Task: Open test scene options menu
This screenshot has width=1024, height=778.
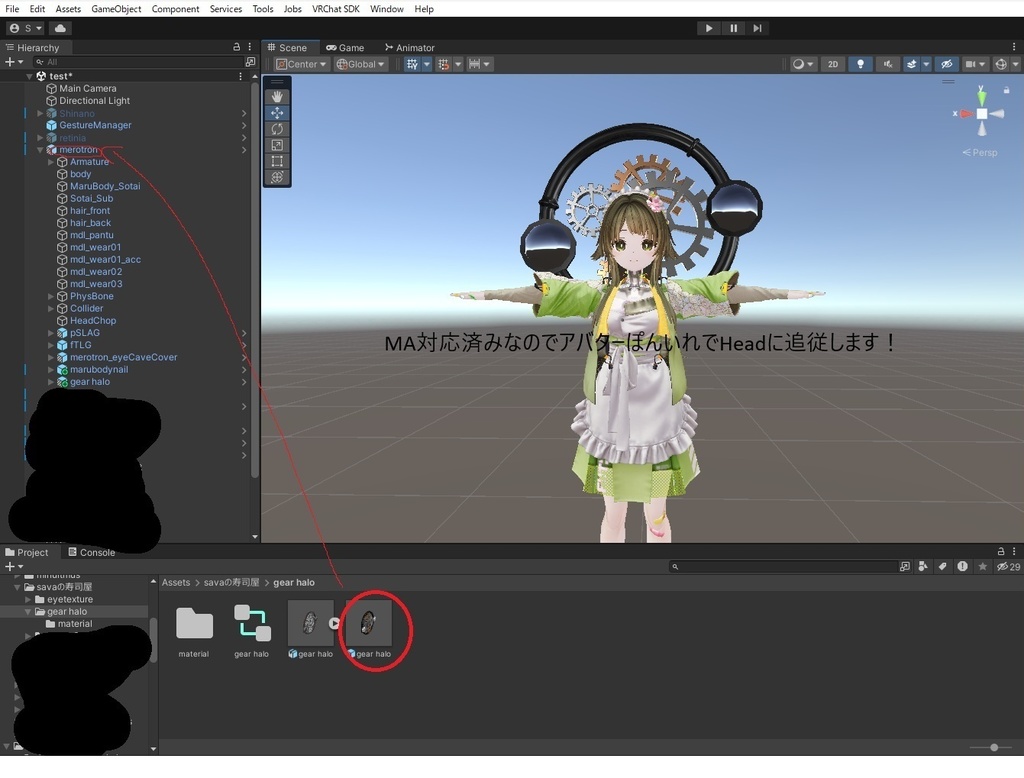Action: 240,76
